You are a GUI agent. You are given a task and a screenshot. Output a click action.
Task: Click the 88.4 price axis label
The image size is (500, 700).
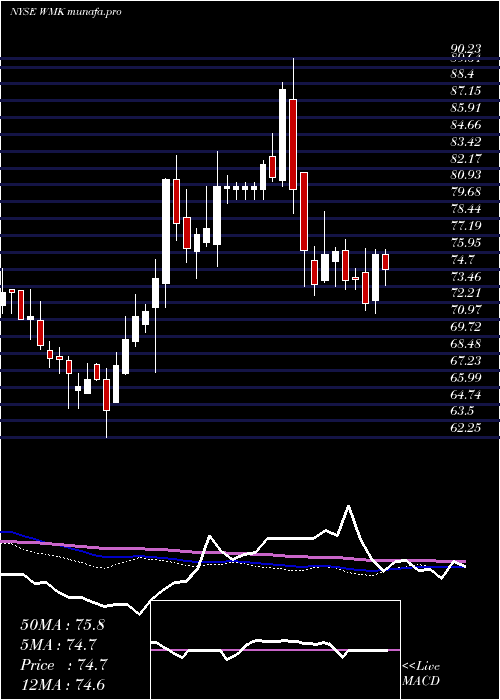462,74
